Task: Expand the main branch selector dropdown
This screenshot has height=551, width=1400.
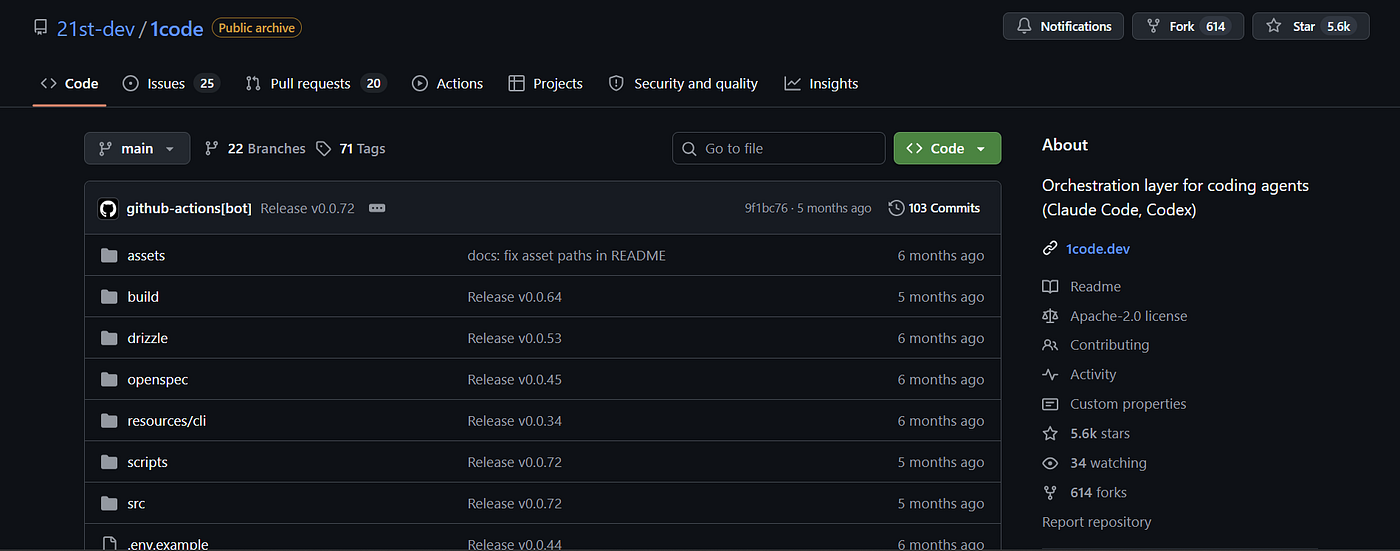Action: pos(136,148)
